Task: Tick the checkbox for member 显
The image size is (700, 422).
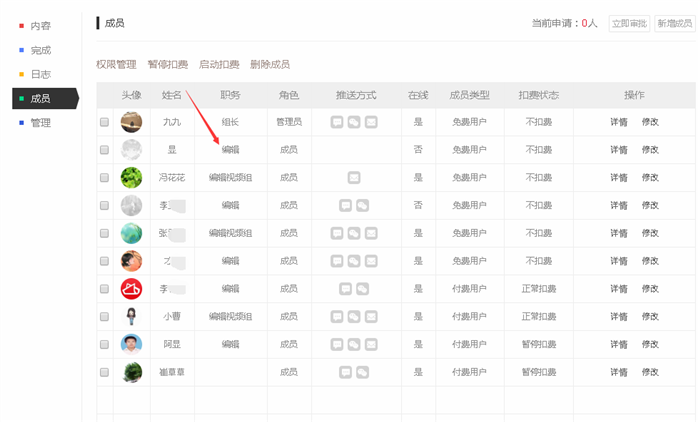Action: tap(104, 150)
